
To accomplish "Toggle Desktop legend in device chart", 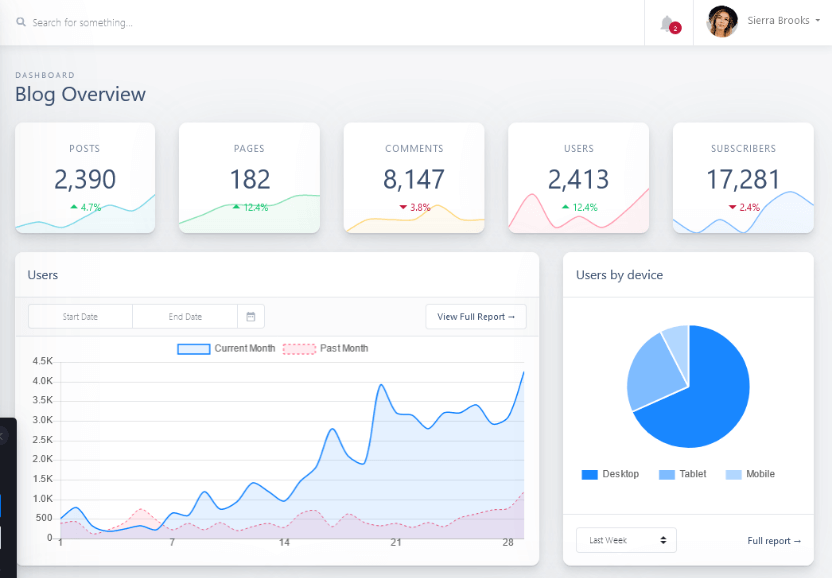I will tap(610, 474).
